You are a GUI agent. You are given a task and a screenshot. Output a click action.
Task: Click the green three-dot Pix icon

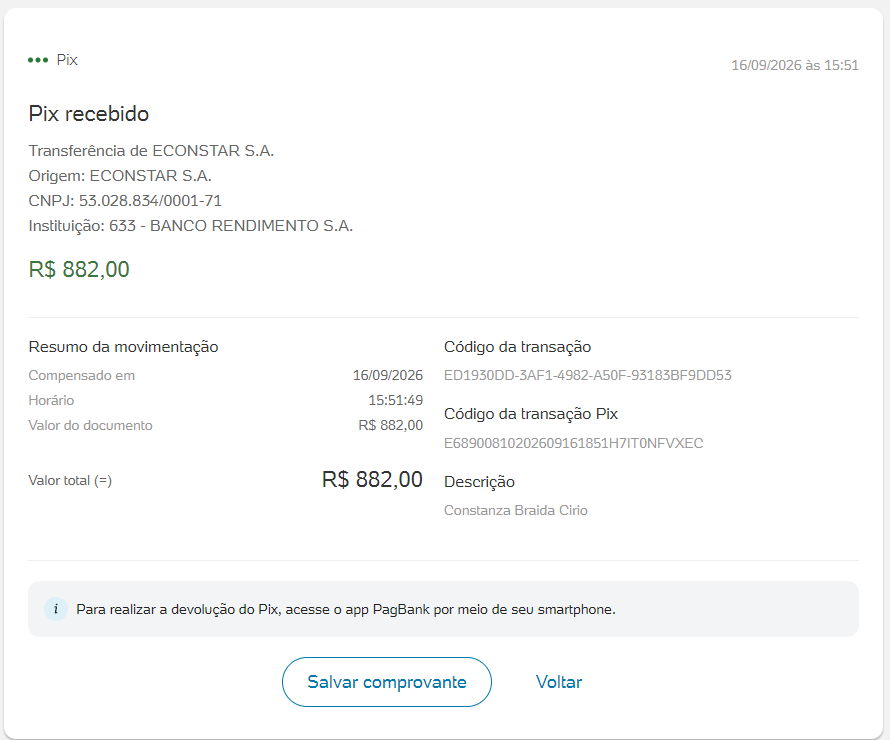38,60
